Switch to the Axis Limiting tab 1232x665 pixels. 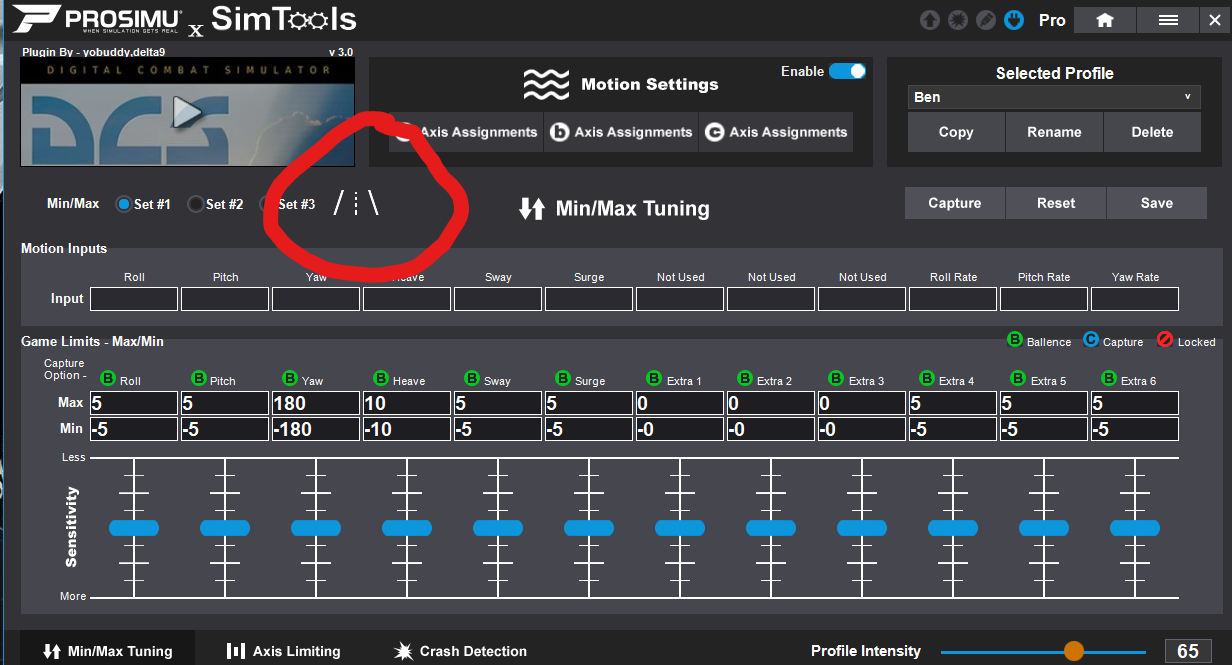(x=284, y=651)
